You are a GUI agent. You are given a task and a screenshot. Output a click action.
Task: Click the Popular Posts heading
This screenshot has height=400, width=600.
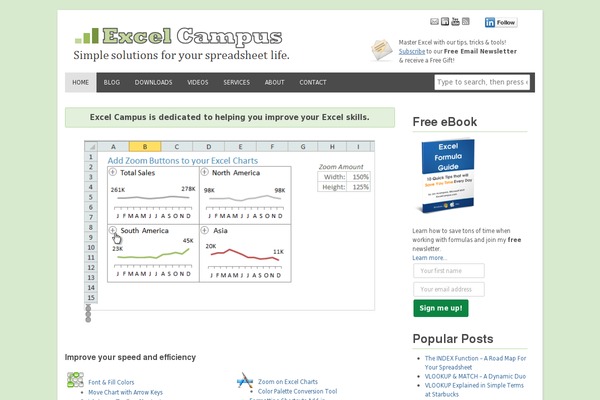pos(453,339)
